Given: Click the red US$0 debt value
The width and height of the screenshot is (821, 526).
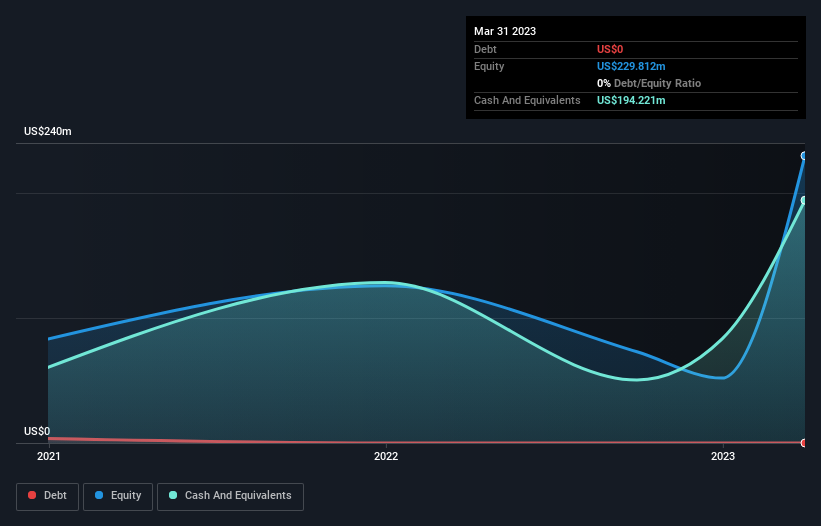Looking at the screenshot, I should click(x=610, y=49).
